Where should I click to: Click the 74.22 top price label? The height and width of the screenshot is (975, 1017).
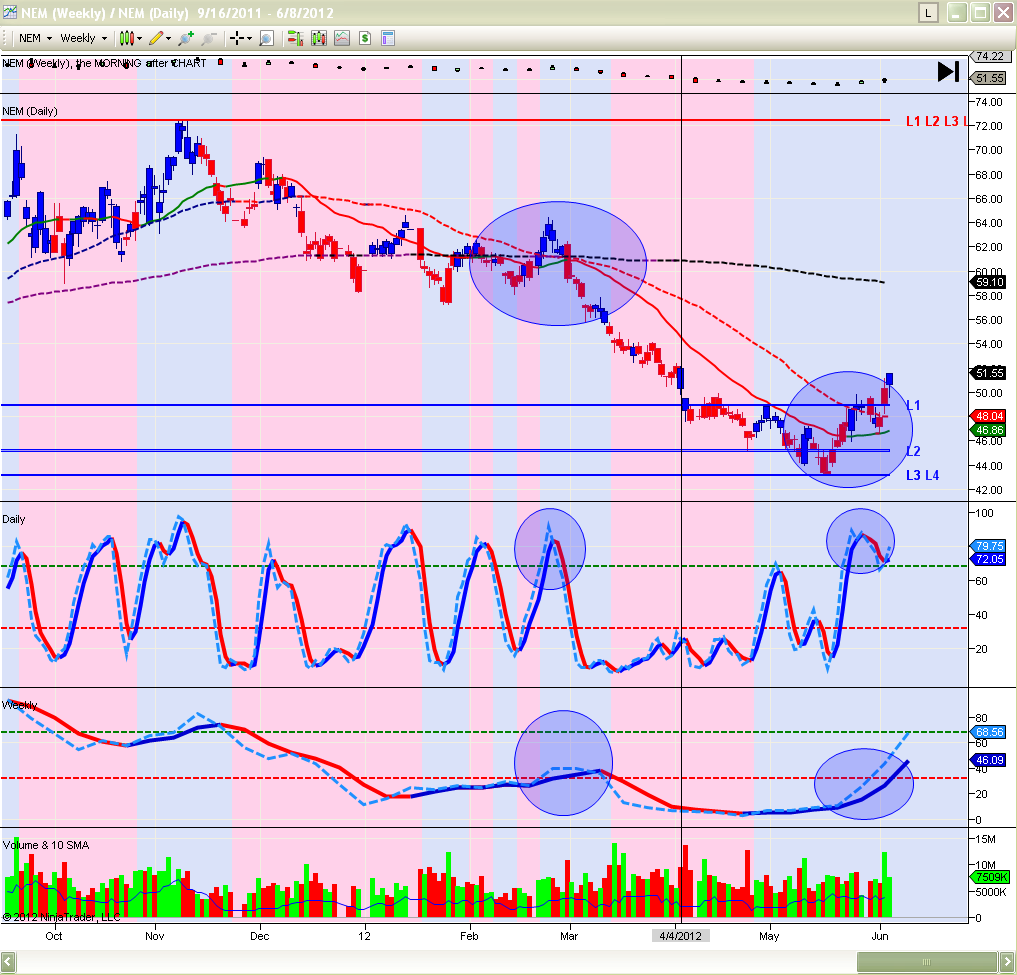988,56
